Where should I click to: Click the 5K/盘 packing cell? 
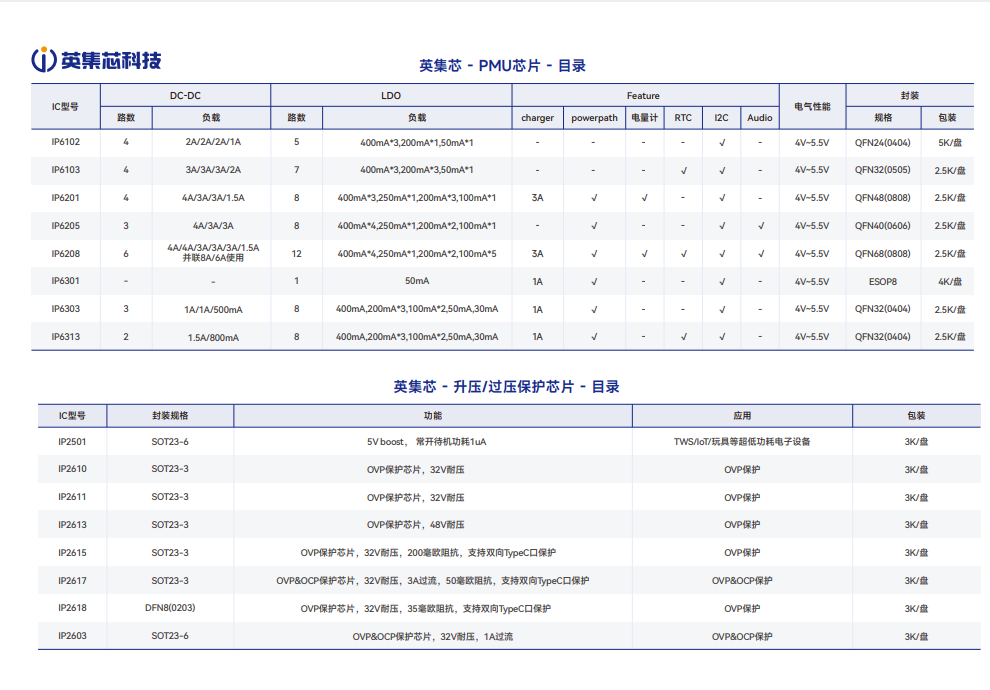950,143
